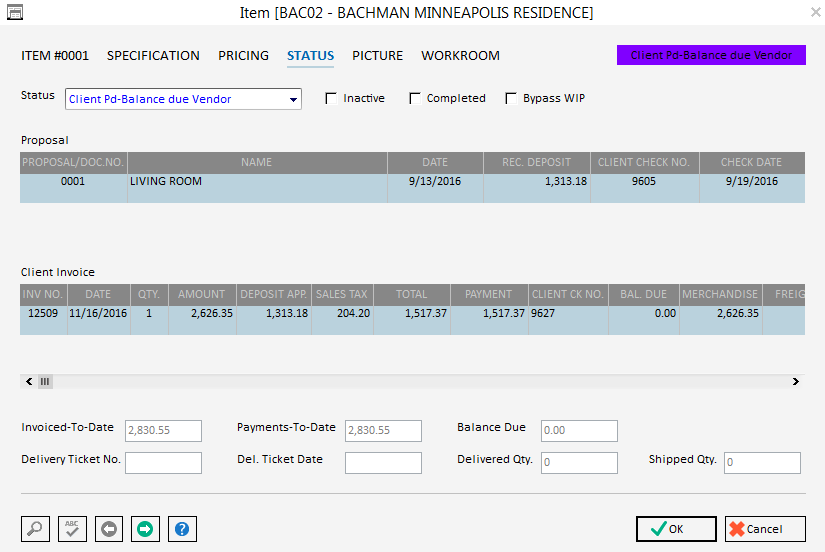Toggle the Bypass WIP checkbox
The image size is (825, 552).
click(x=511, y=98)
